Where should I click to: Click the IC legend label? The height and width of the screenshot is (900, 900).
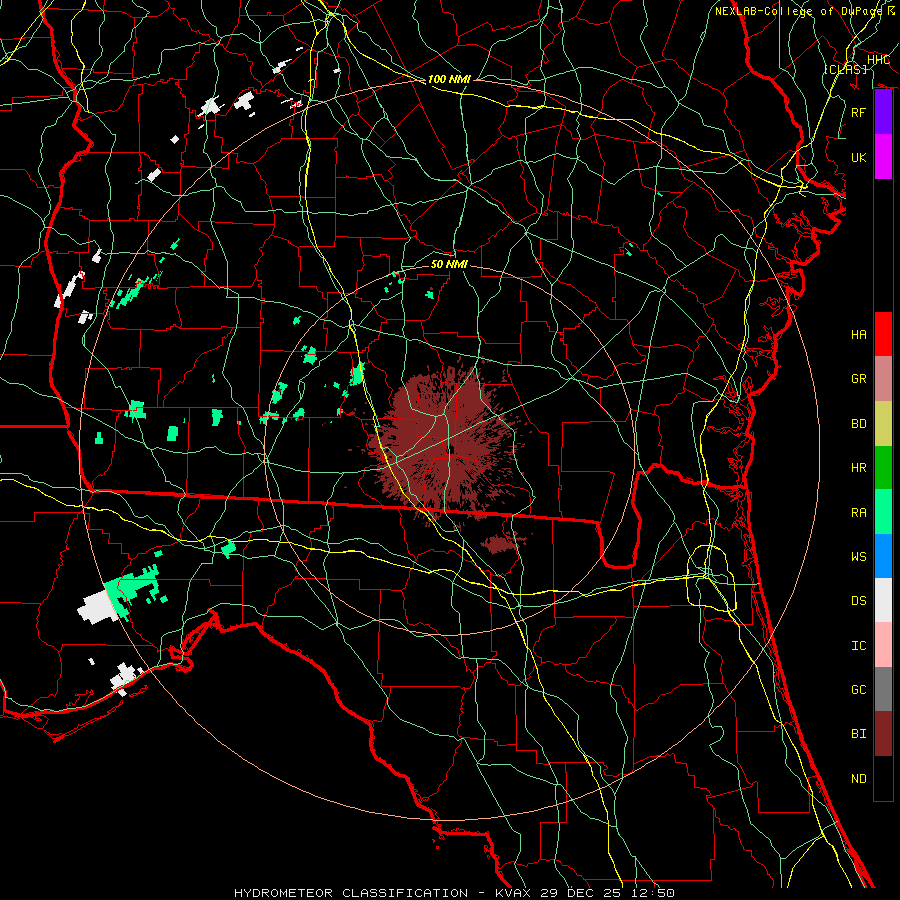pos(858,645)
